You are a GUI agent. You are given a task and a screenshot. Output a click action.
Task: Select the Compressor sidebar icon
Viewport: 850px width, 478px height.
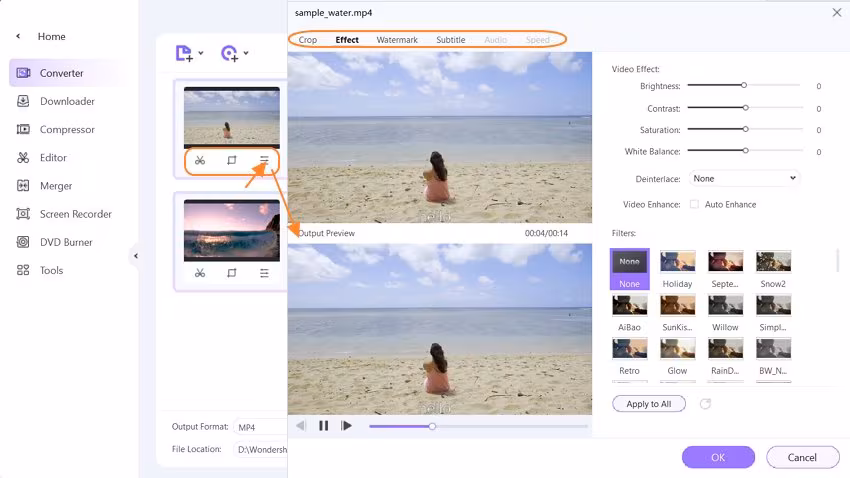point(23,129)
